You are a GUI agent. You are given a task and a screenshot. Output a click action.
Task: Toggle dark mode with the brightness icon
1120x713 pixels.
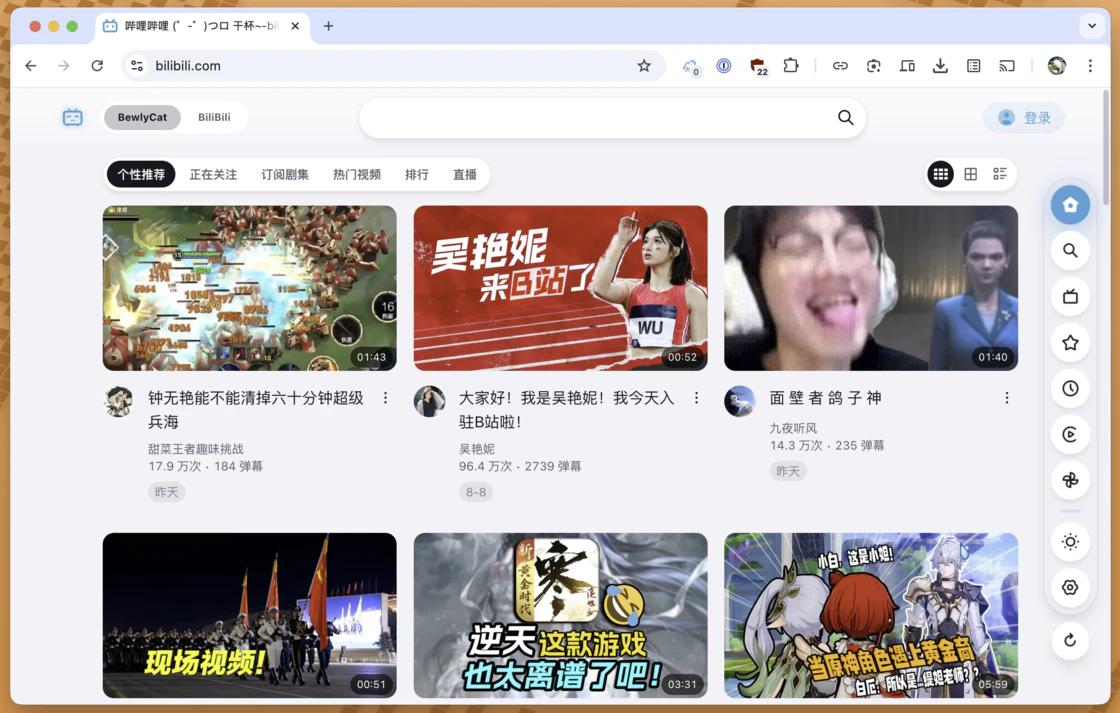pyautogui.click(x=1070, y=542)
